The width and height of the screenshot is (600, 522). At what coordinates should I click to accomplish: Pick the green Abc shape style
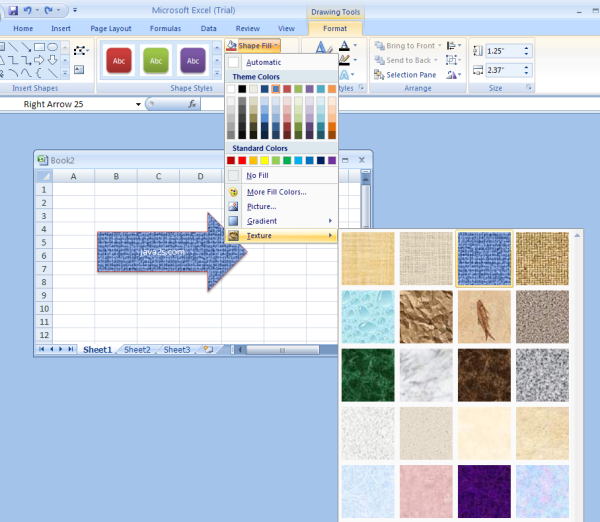(155, 61)
